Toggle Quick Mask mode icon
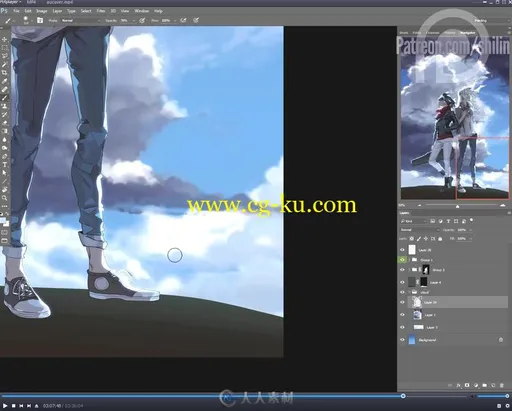Image resolution: width=512 pixels, height=411 pixels. (5, 232)
